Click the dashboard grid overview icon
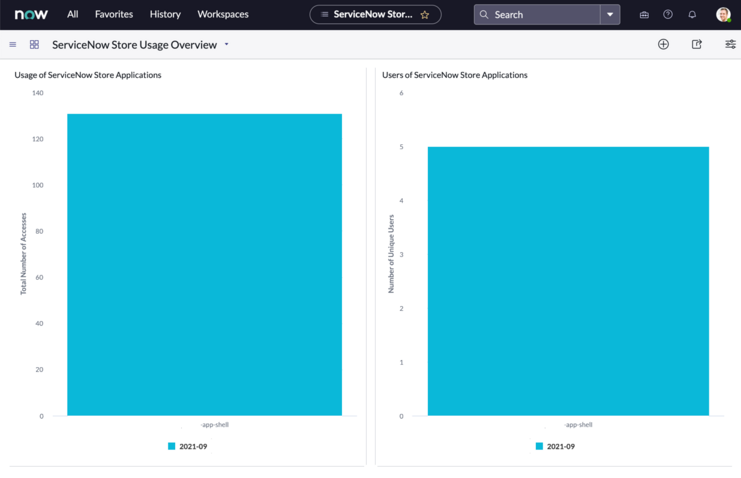 tap(34, 44)
